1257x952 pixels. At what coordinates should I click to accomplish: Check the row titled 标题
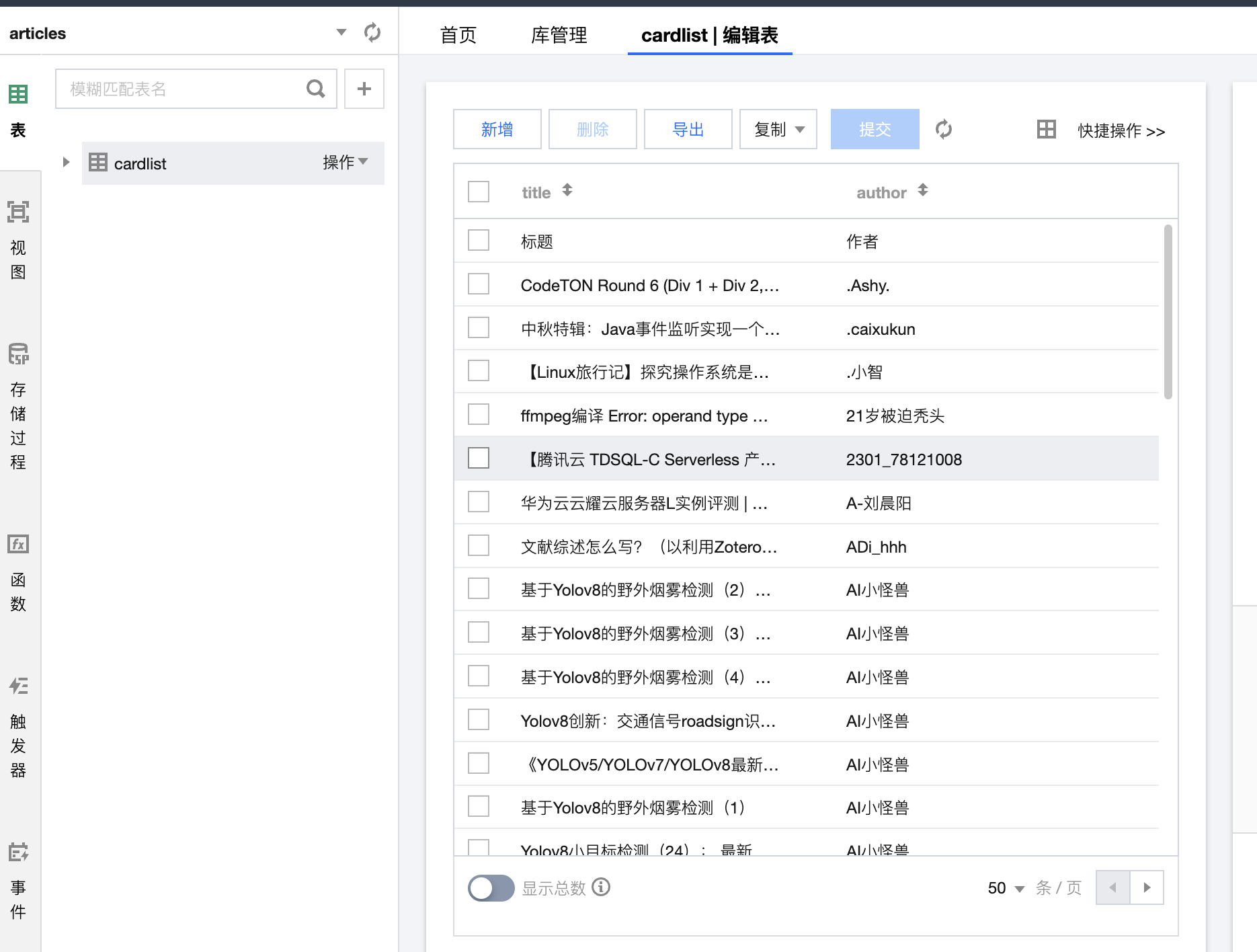(479, 240)
